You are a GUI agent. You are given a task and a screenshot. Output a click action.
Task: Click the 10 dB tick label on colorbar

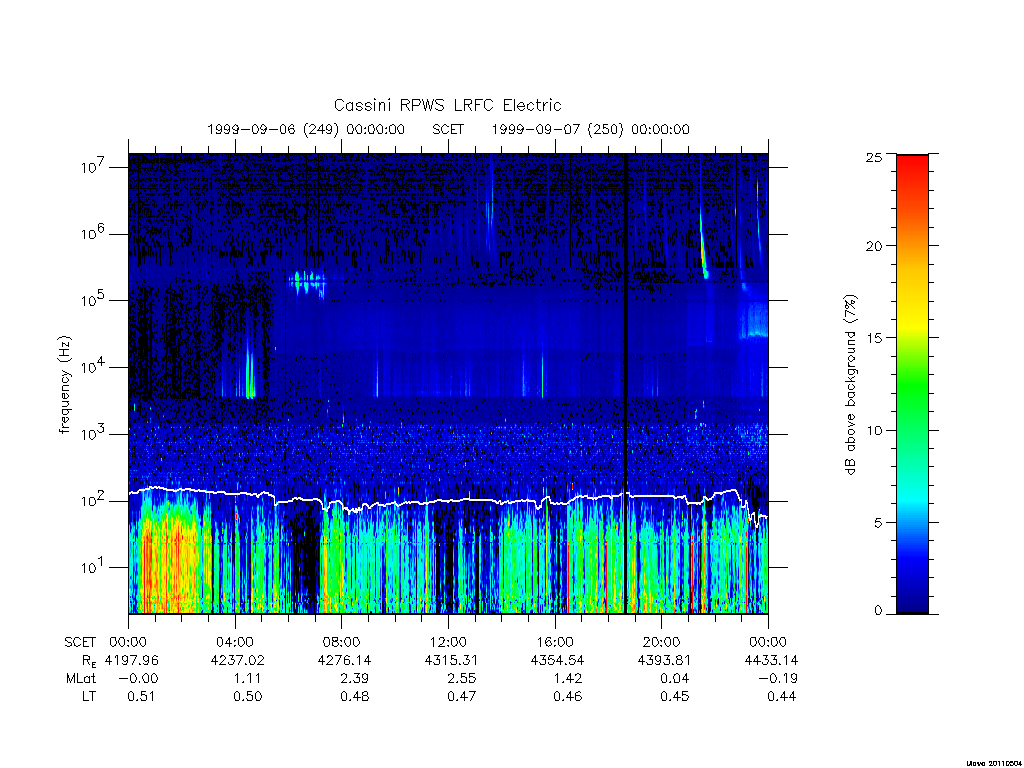[874, 430]
